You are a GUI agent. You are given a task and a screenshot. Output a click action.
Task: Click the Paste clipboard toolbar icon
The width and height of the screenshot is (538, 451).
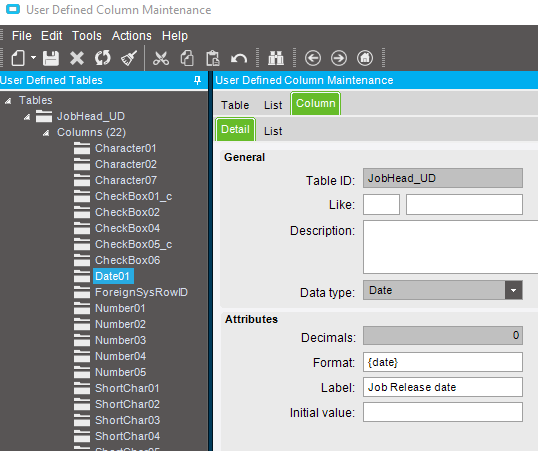tap(213, 58)
